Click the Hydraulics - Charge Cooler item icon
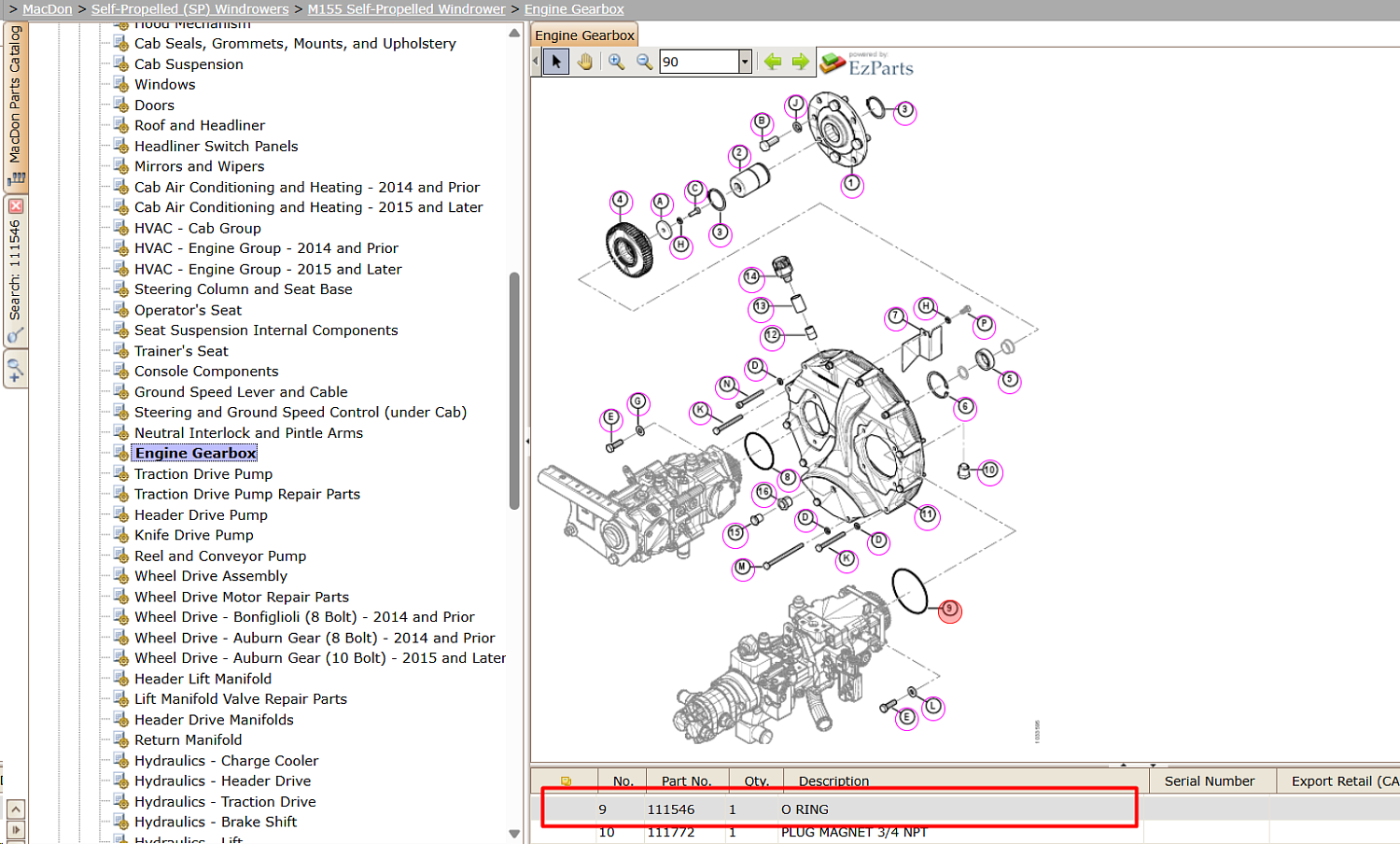1400x844 pixels. (120, 761)
